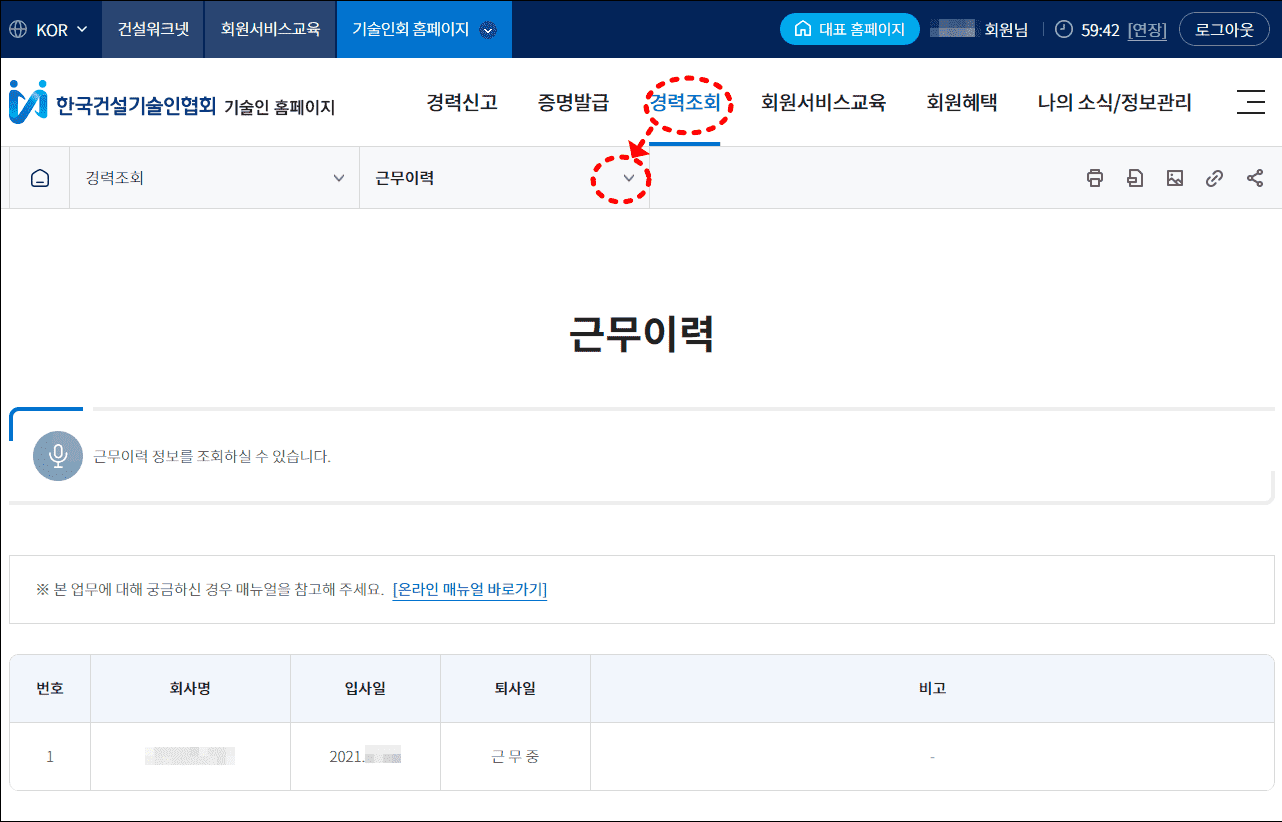Open the 건설워크넷 tab
The width and height of the screenshot is (1282, 822).
[x=152, y=29]
